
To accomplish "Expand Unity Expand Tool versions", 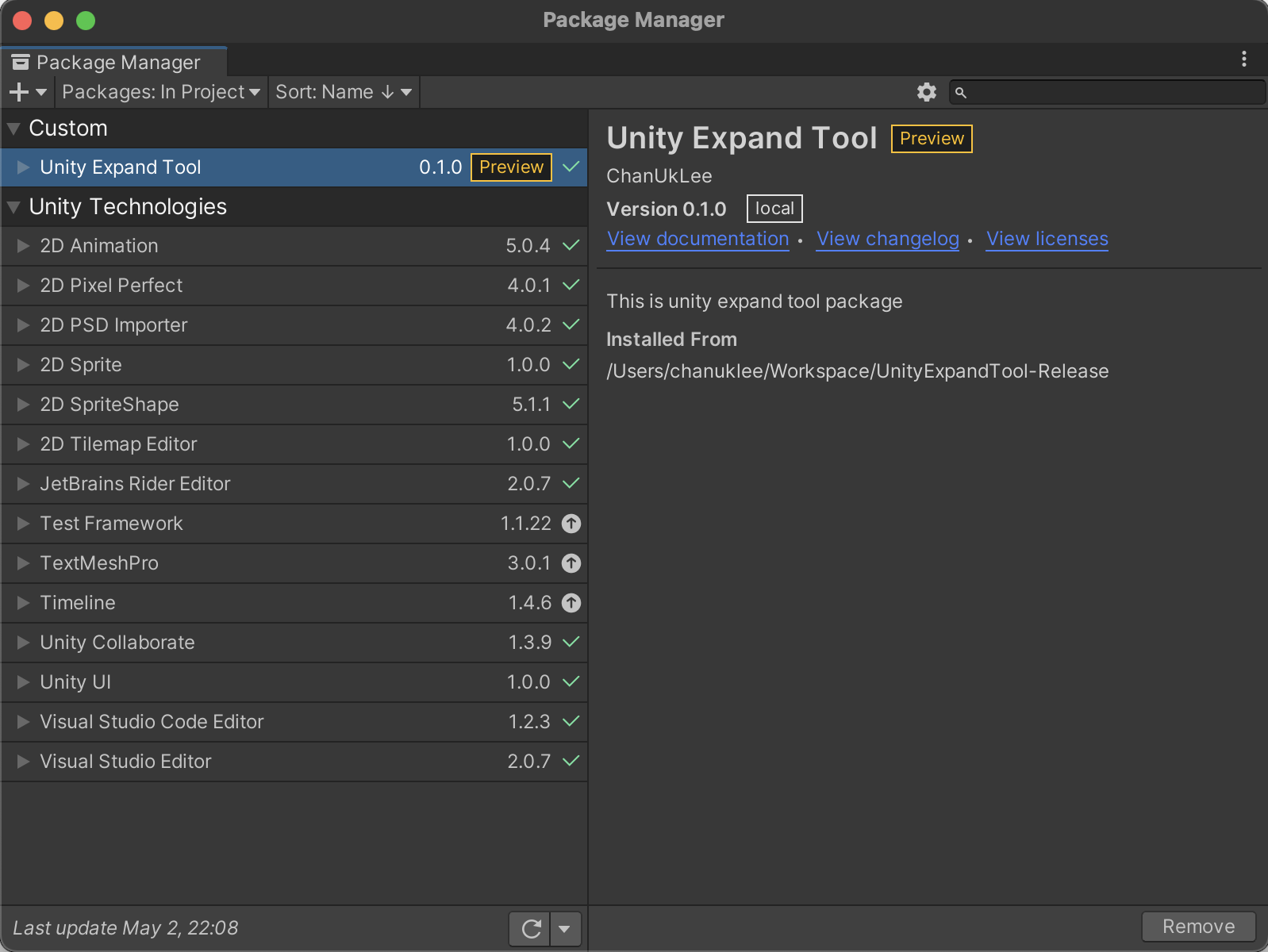I will click(23, 167).
